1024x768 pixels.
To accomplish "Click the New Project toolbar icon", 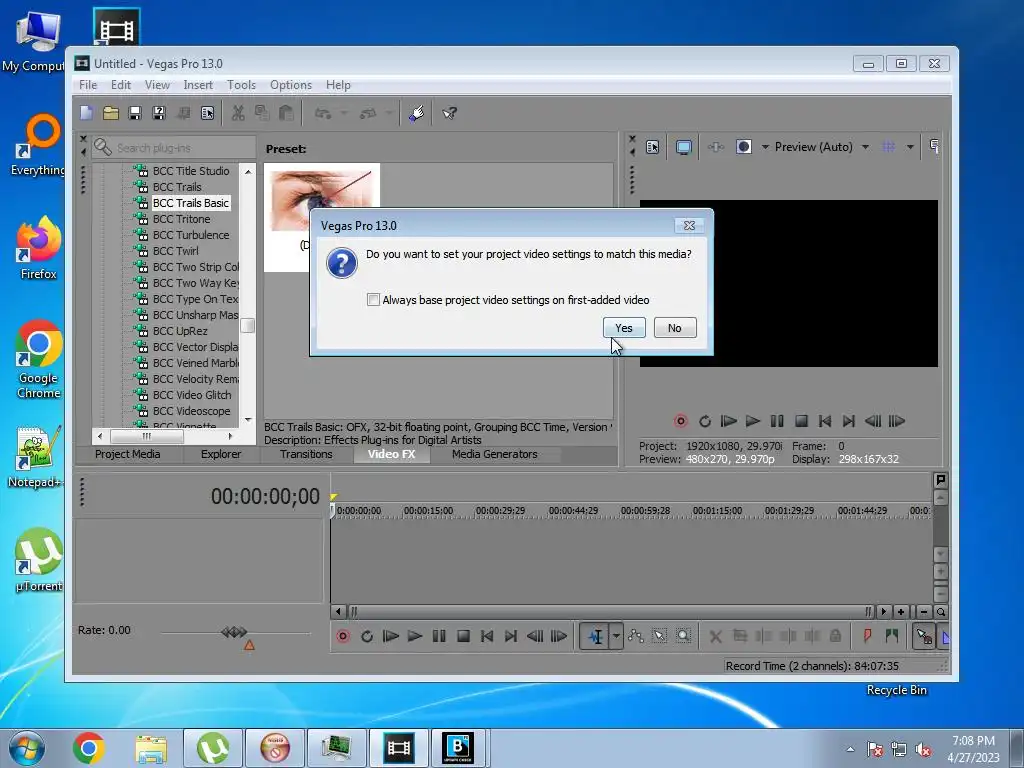I will pyautogui.click(x=86, y=113).
